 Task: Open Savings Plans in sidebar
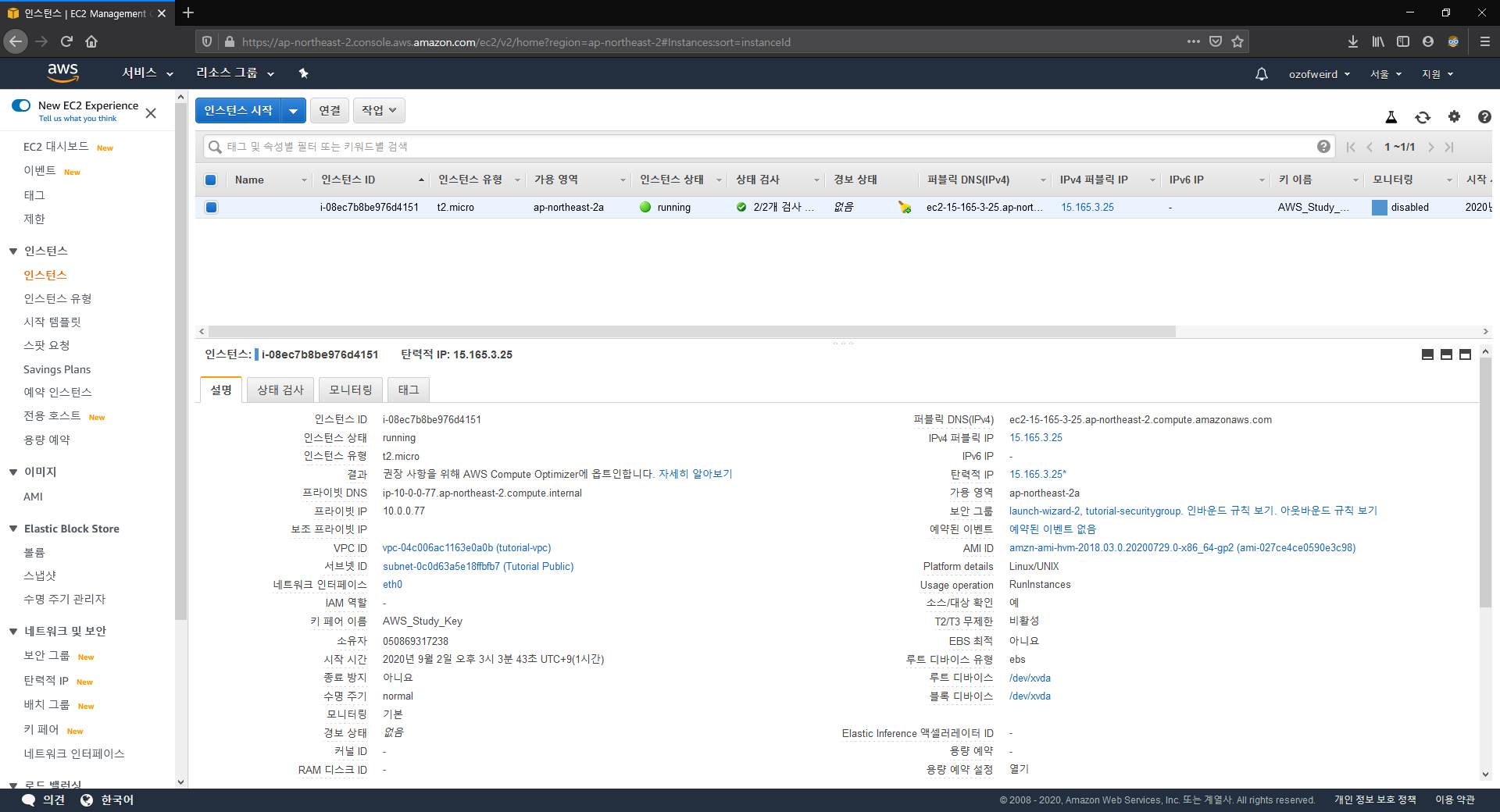(57, 369)
